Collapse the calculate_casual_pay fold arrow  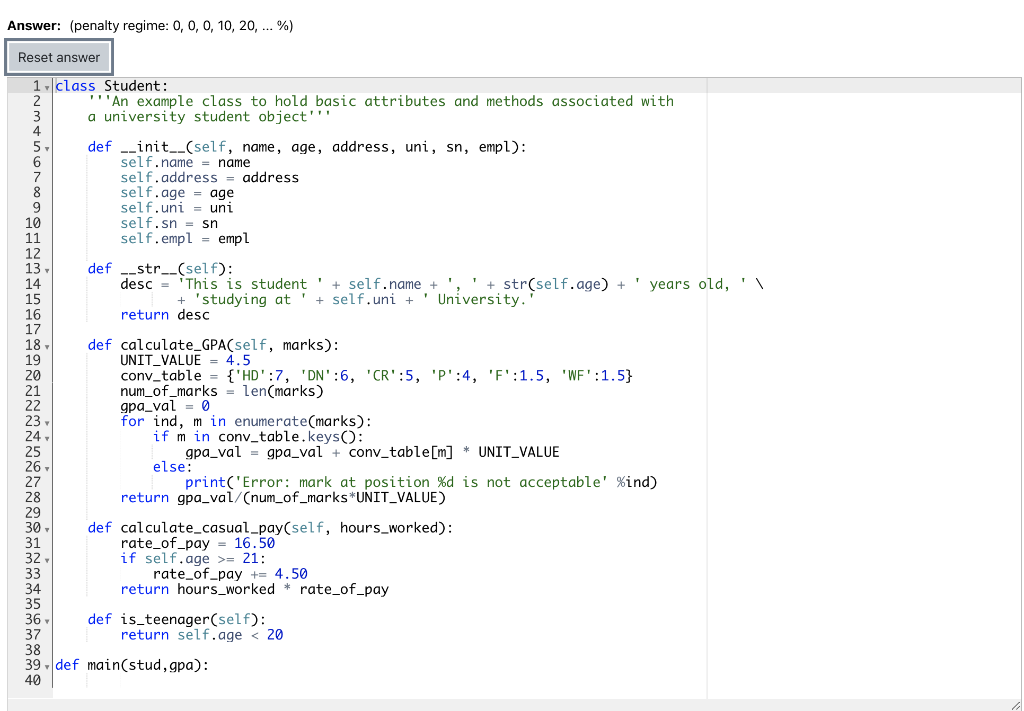coord(47,527)
